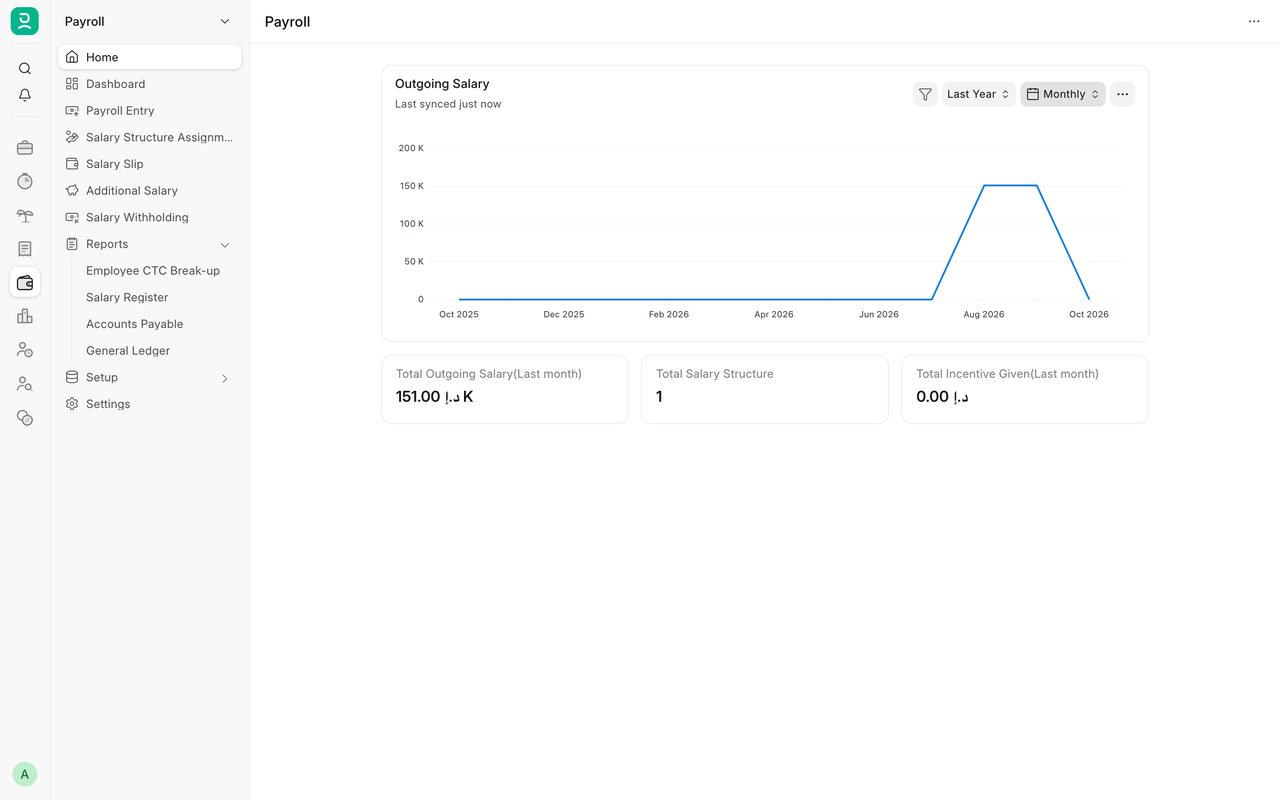Expand the Payroll workspace switcher dropdown
Viewport: 1280px width, 800px height.
tap(225, 21)
